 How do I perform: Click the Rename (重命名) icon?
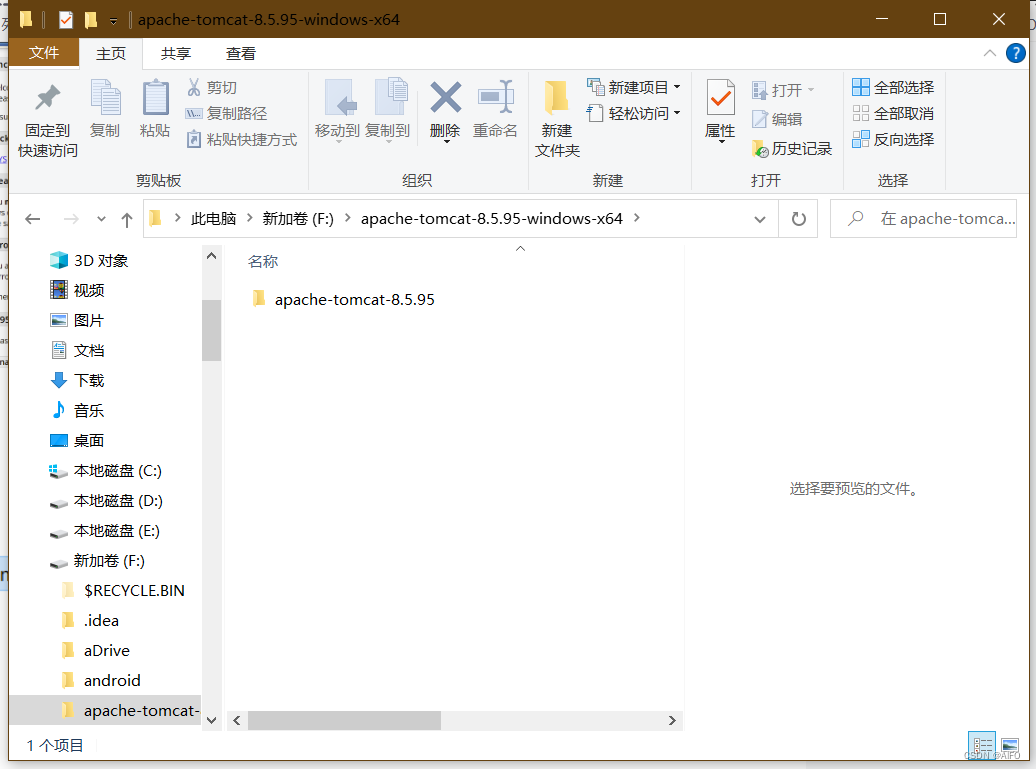pyautogui.click(x=496, y=110)
